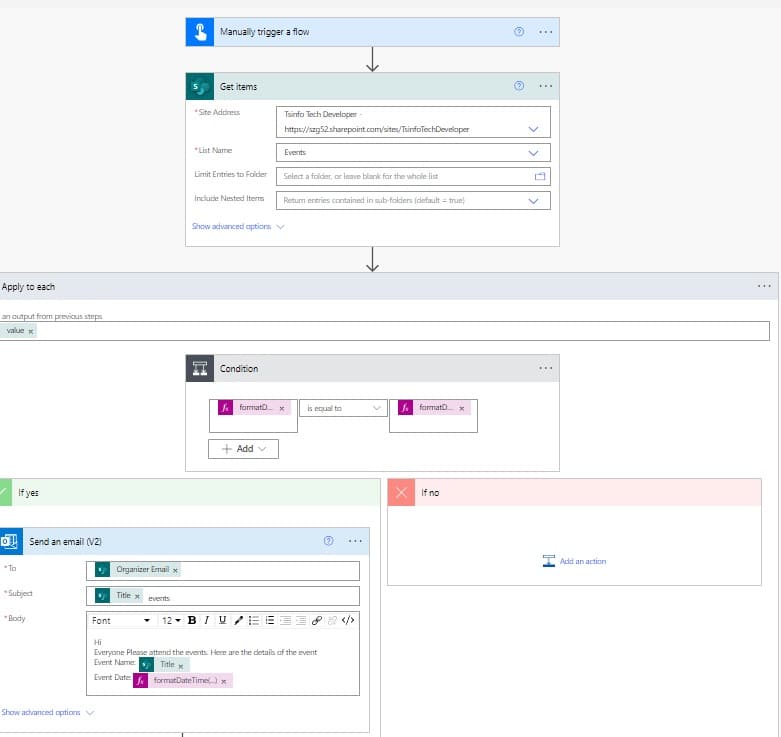
Task: Click the Manually trigger a flow title
Action: click(x=264, y=32)
